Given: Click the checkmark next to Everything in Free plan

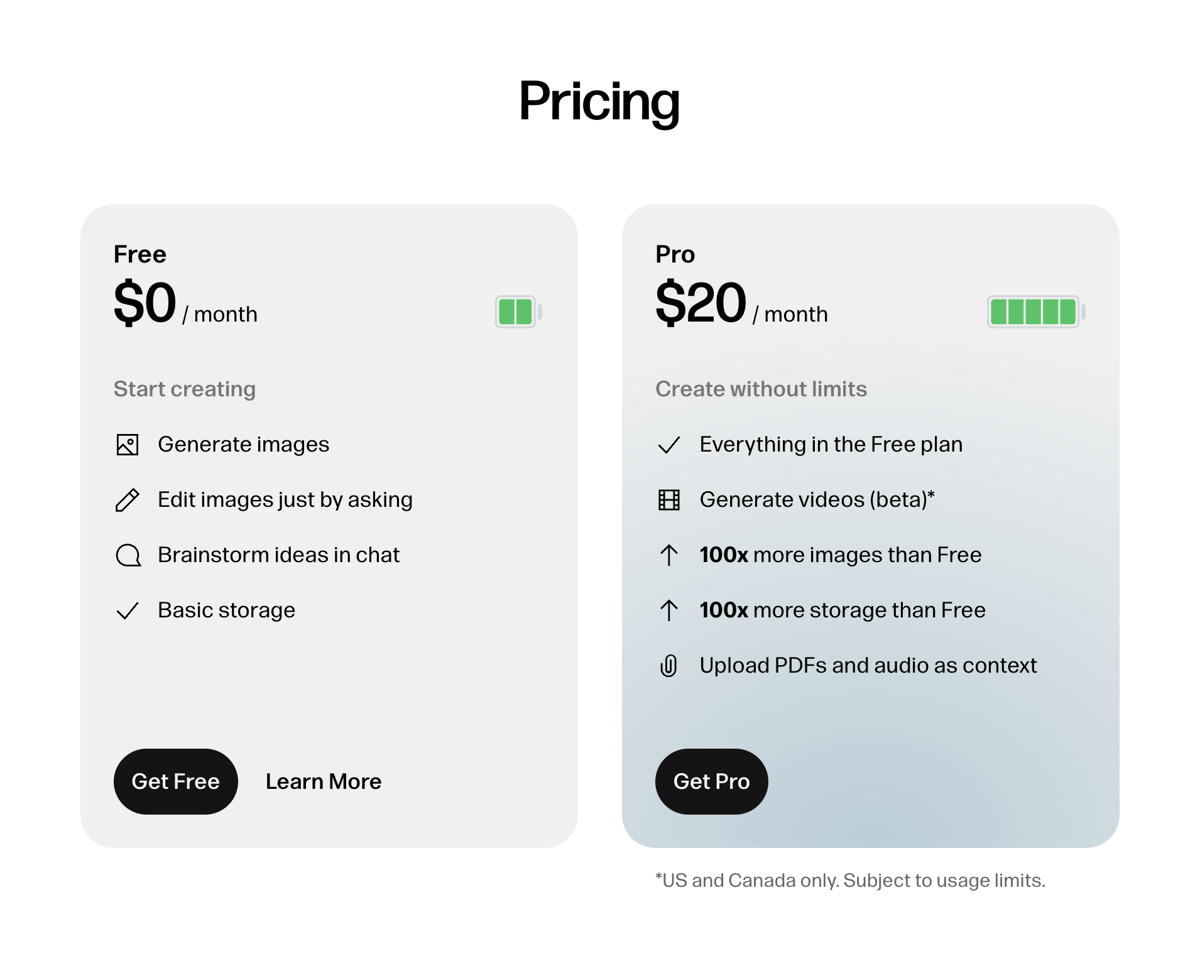Looking at the screenshot, I should coord(668,444).
